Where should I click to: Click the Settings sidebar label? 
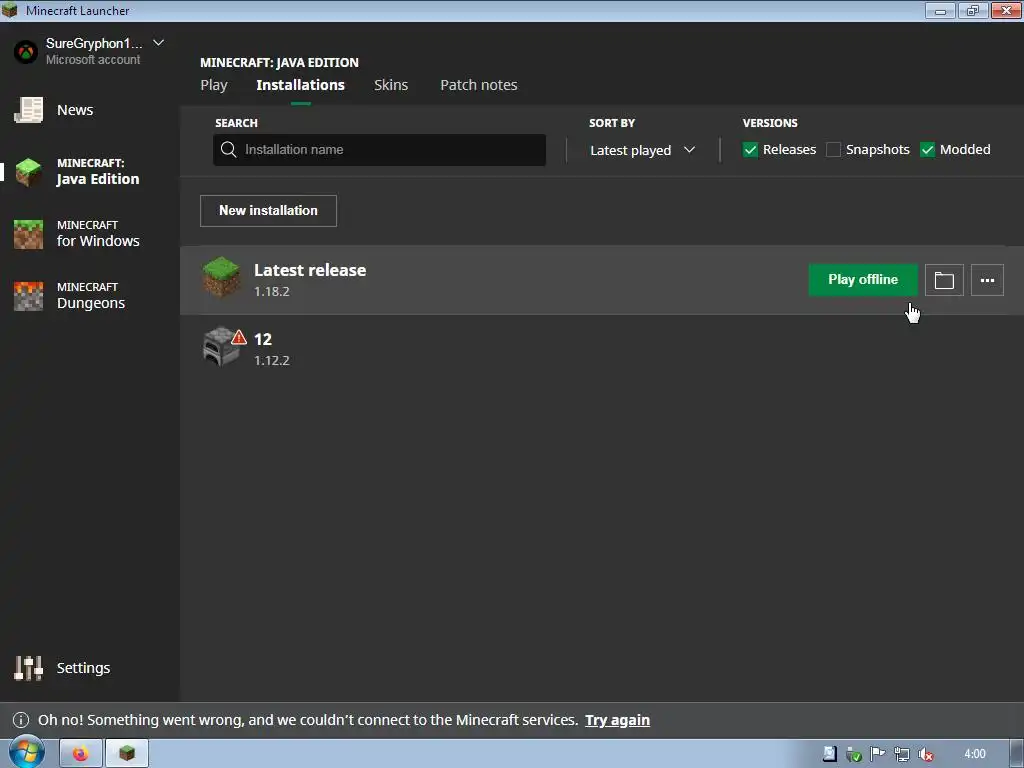point(83,667)
